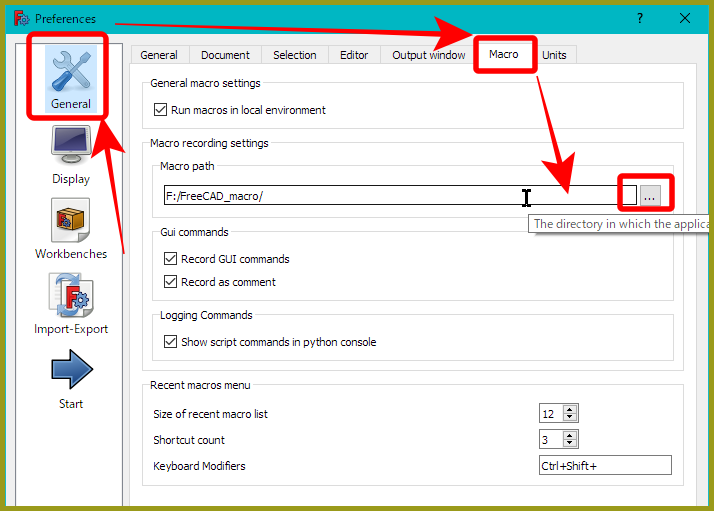Increase Size of recent macro list
The width and height of the screenshot is (714, 511).
click(570, 410)
